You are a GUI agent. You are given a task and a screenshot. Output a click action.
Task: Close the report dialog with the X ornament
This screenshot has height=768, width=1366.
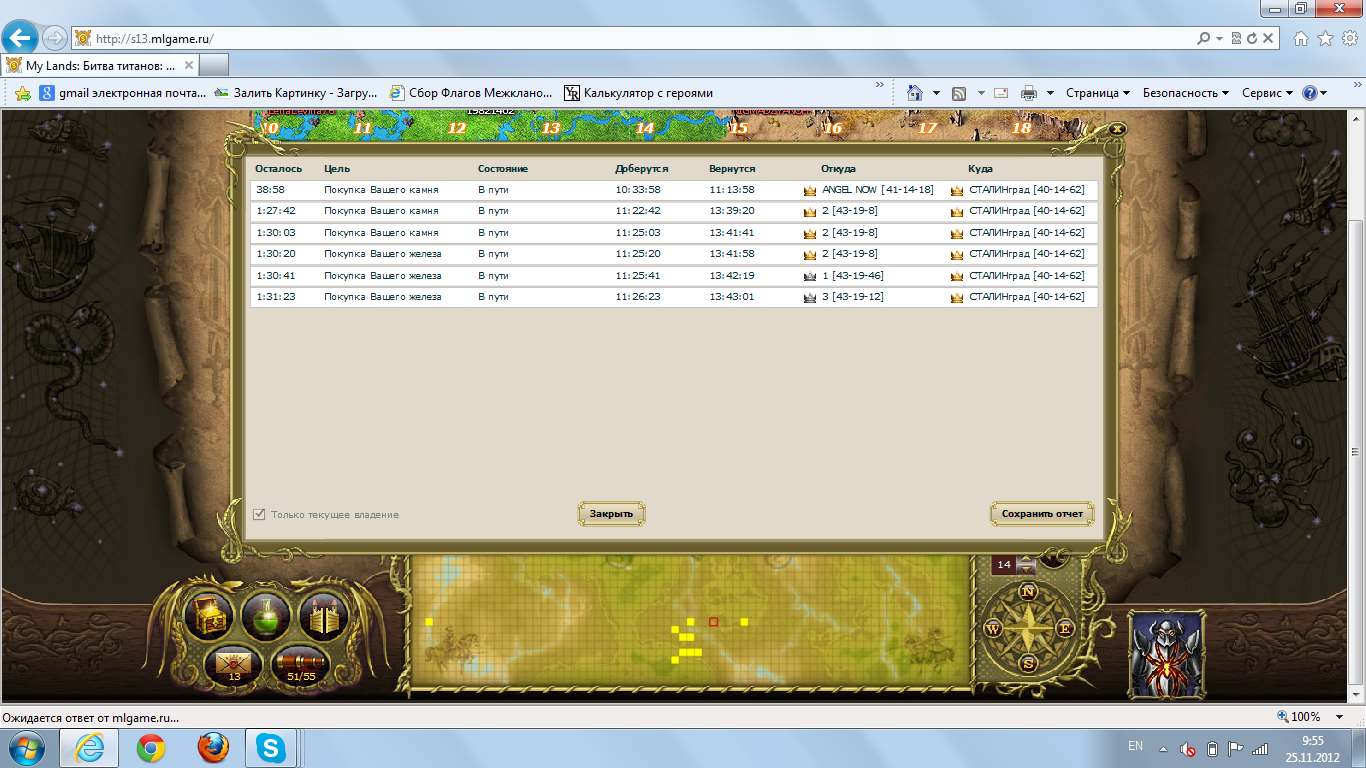[x=1118, y=128]
